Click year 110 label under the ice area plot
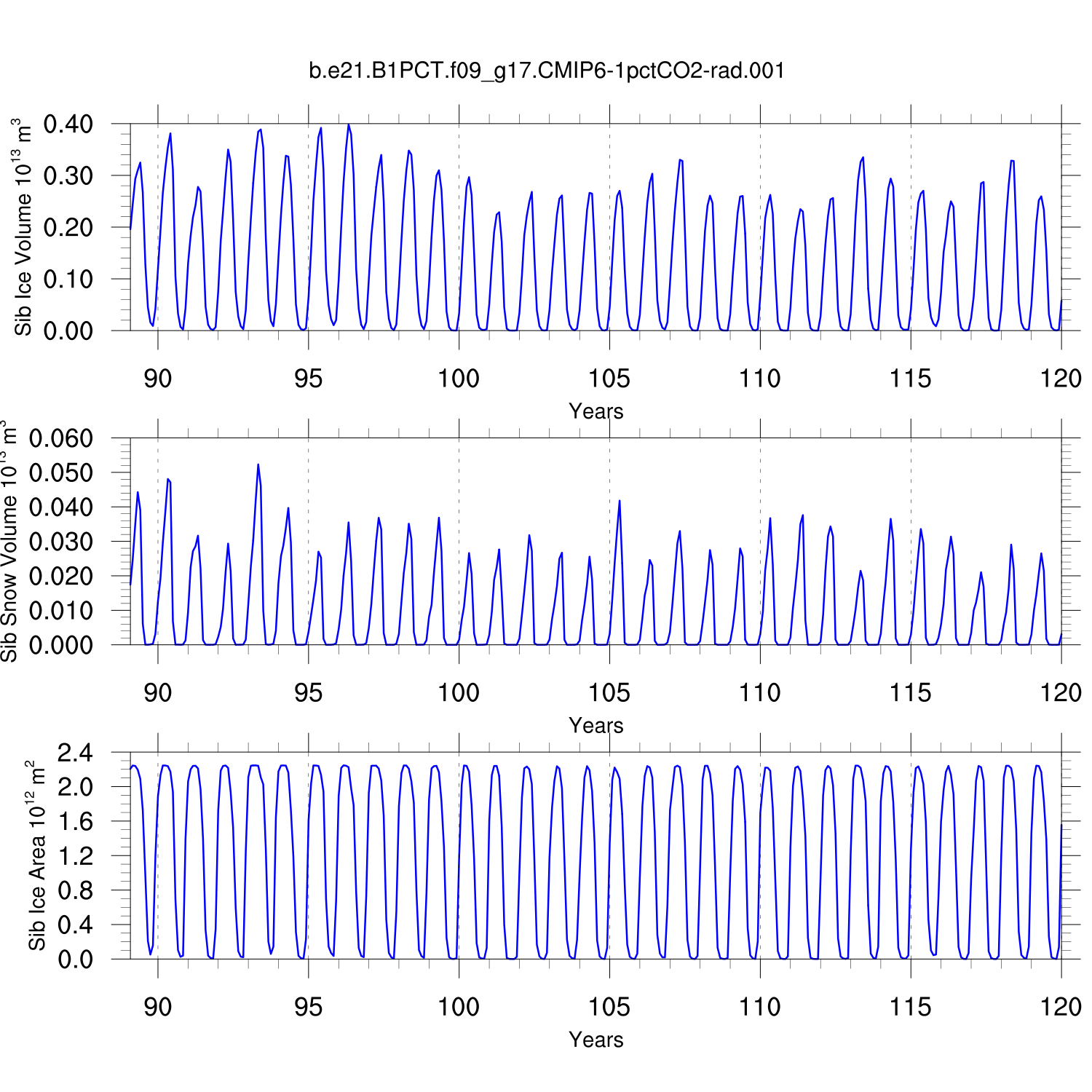Screen dimensions: 1092x1092 tap(760, 1007)
